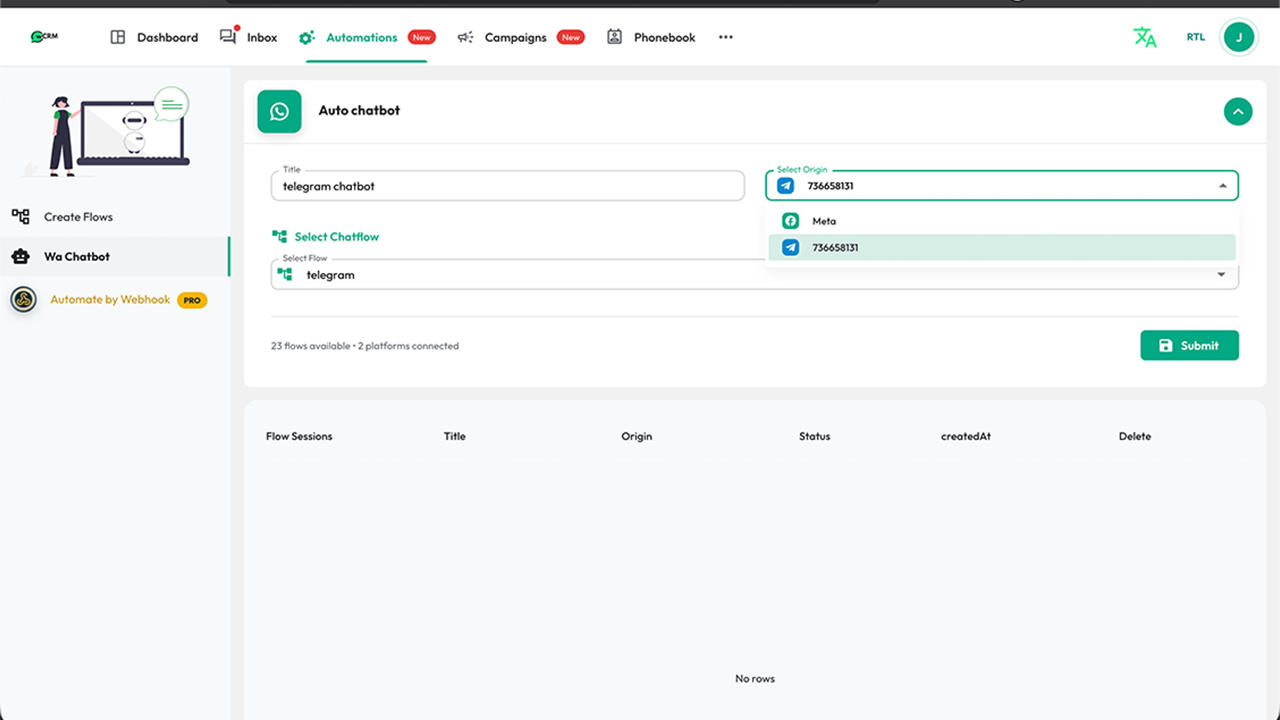Click the Wa Chatbot robot icon

(x=20, y=256)
